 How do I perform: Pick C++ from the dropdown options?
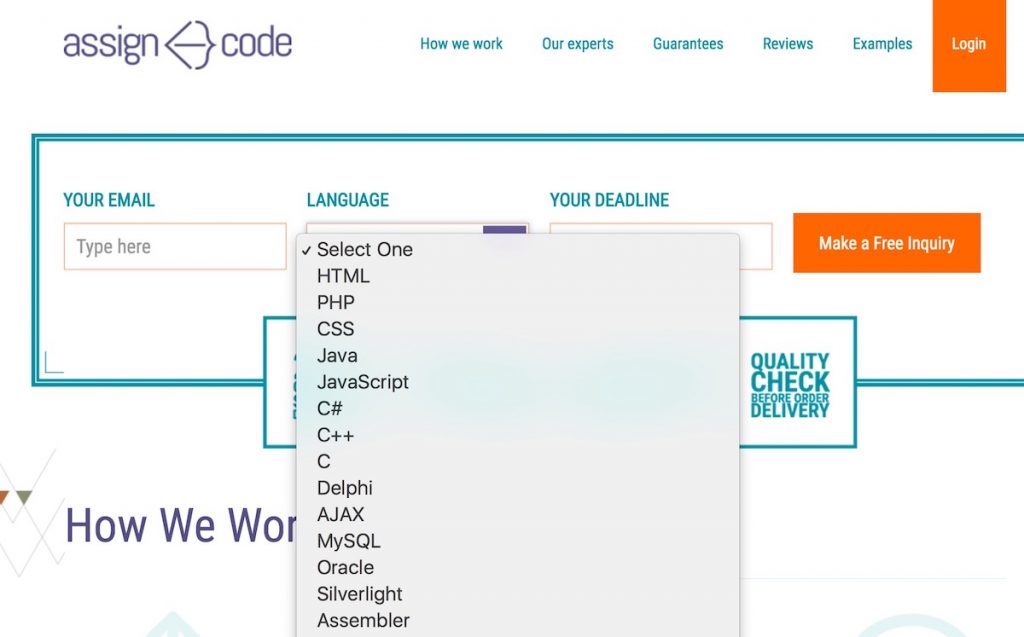click(x=335, y=435)
